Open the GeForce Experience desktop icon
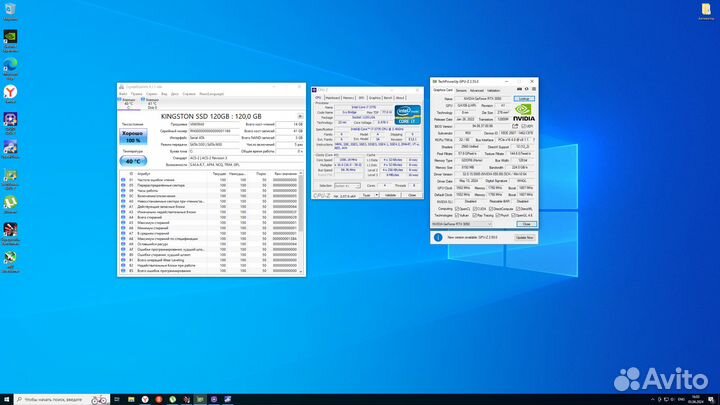The height and width of the screenshot is (405, 720). (x=10, y=40)
